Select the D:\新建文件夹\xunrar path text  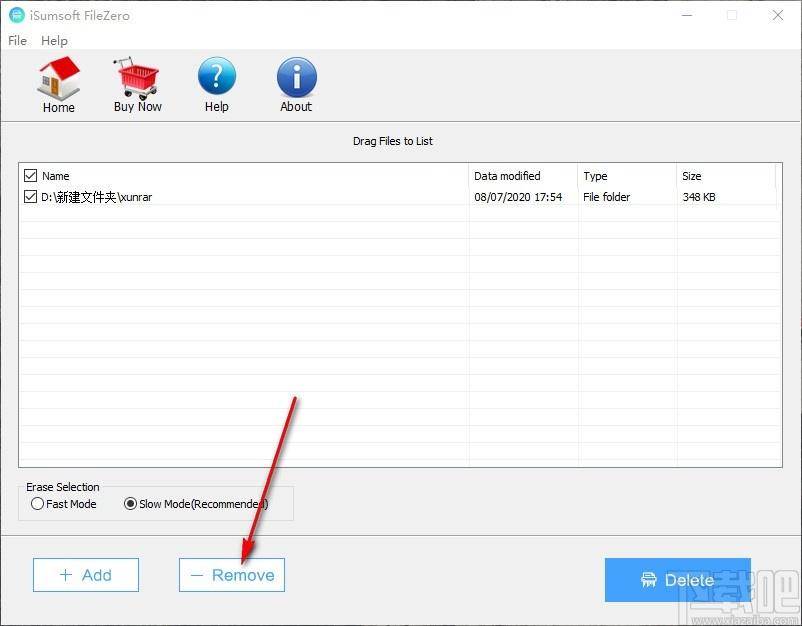click(97, 197)
